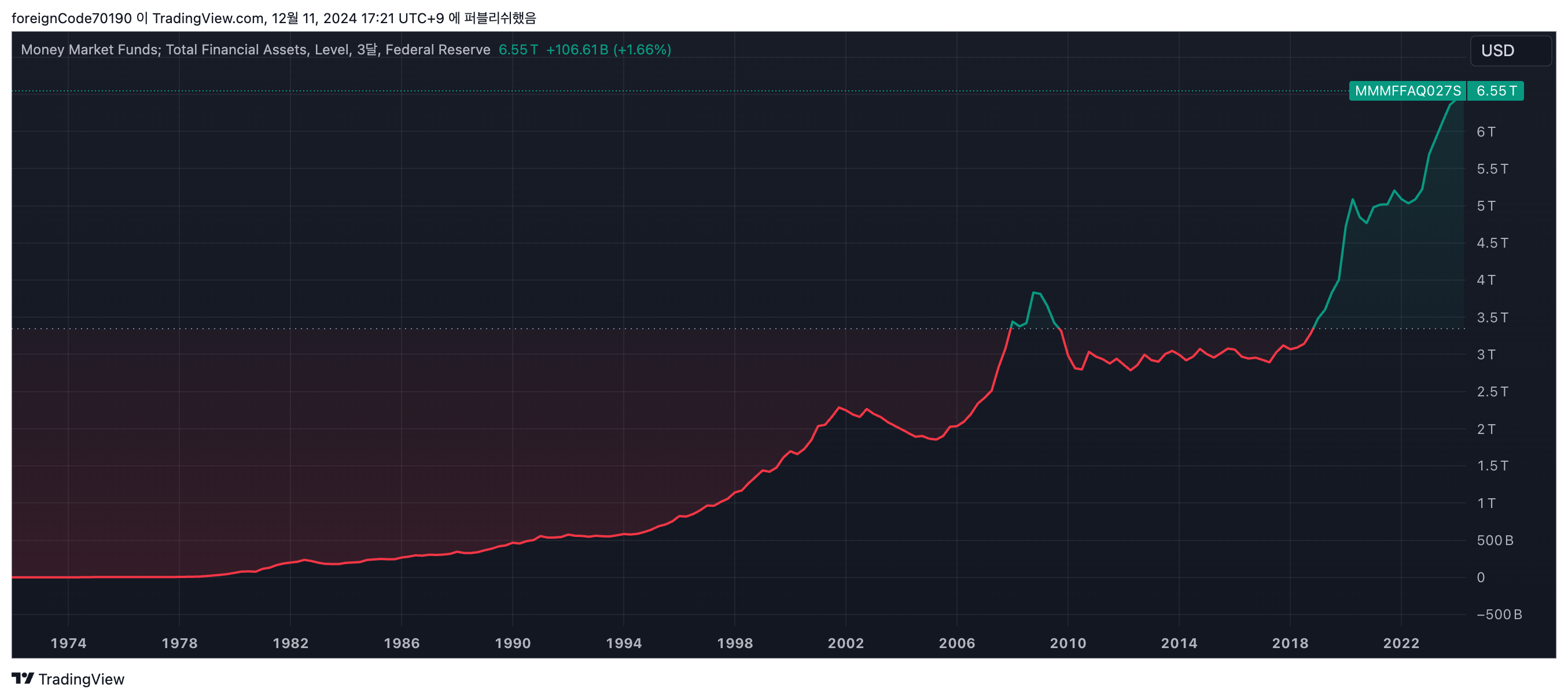Click the 2006 time axis label
This screenshot has width=1568, height=699.
point(957,643)
